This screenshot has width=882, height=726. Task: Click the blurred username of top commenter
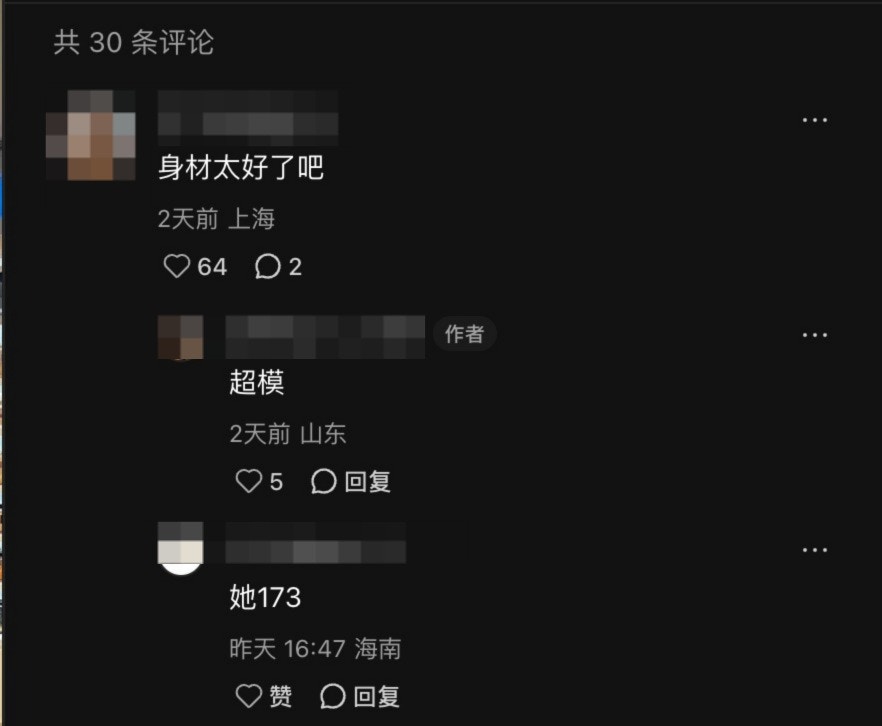click(248, 118)
